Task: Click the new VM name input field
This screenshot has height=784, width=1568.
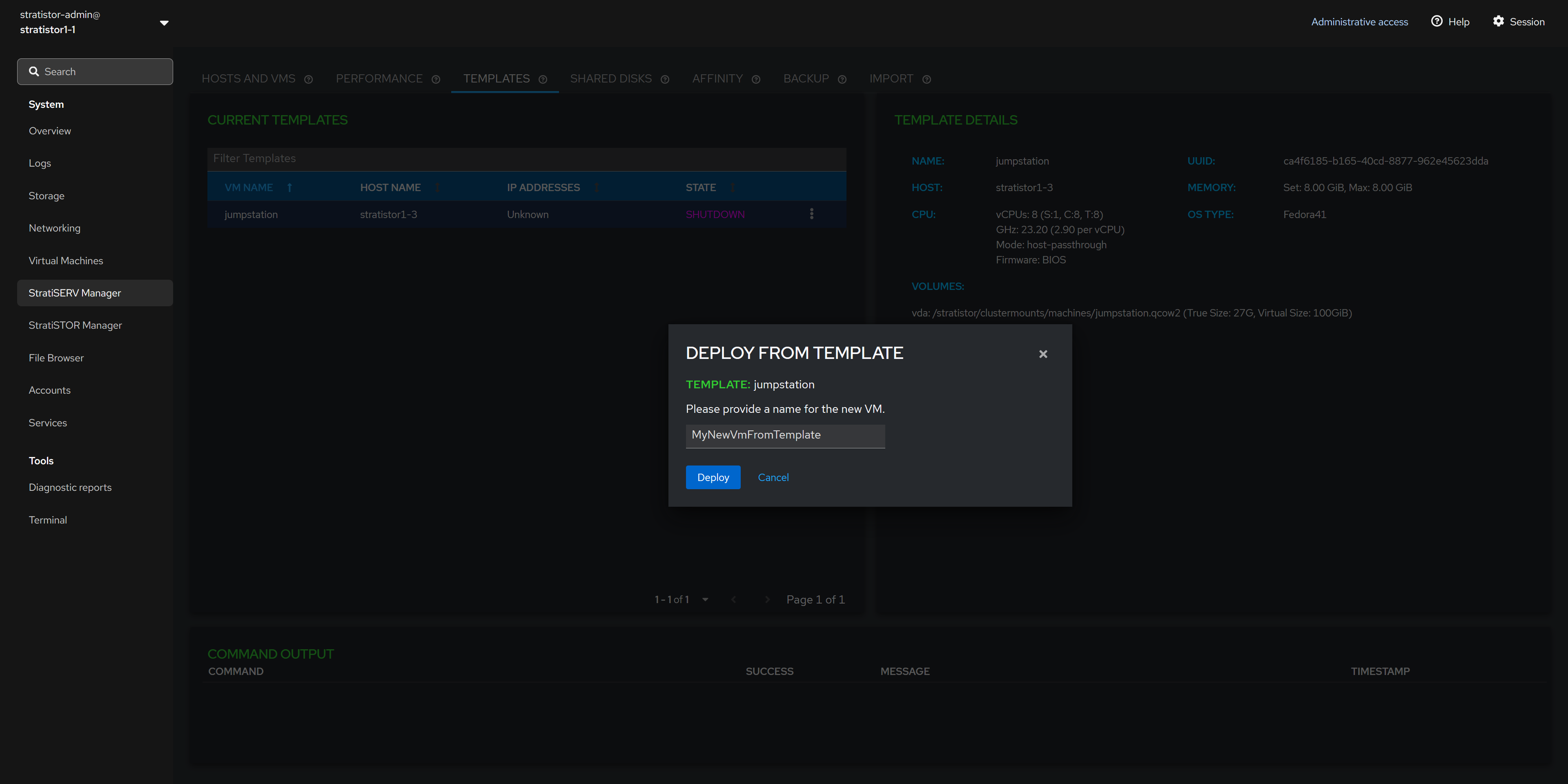Action: [x=784, y=435]
